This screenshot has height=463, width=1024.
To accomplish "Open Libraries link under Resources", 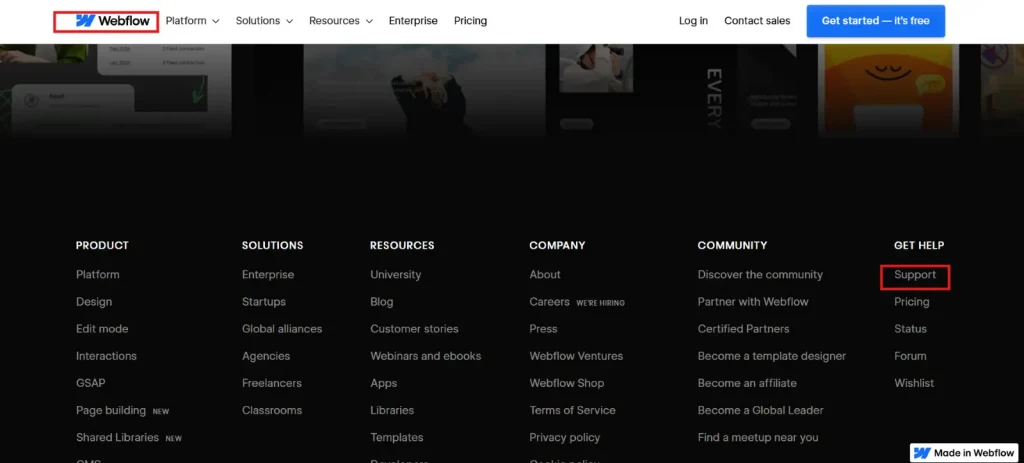I will coord(392,410).
